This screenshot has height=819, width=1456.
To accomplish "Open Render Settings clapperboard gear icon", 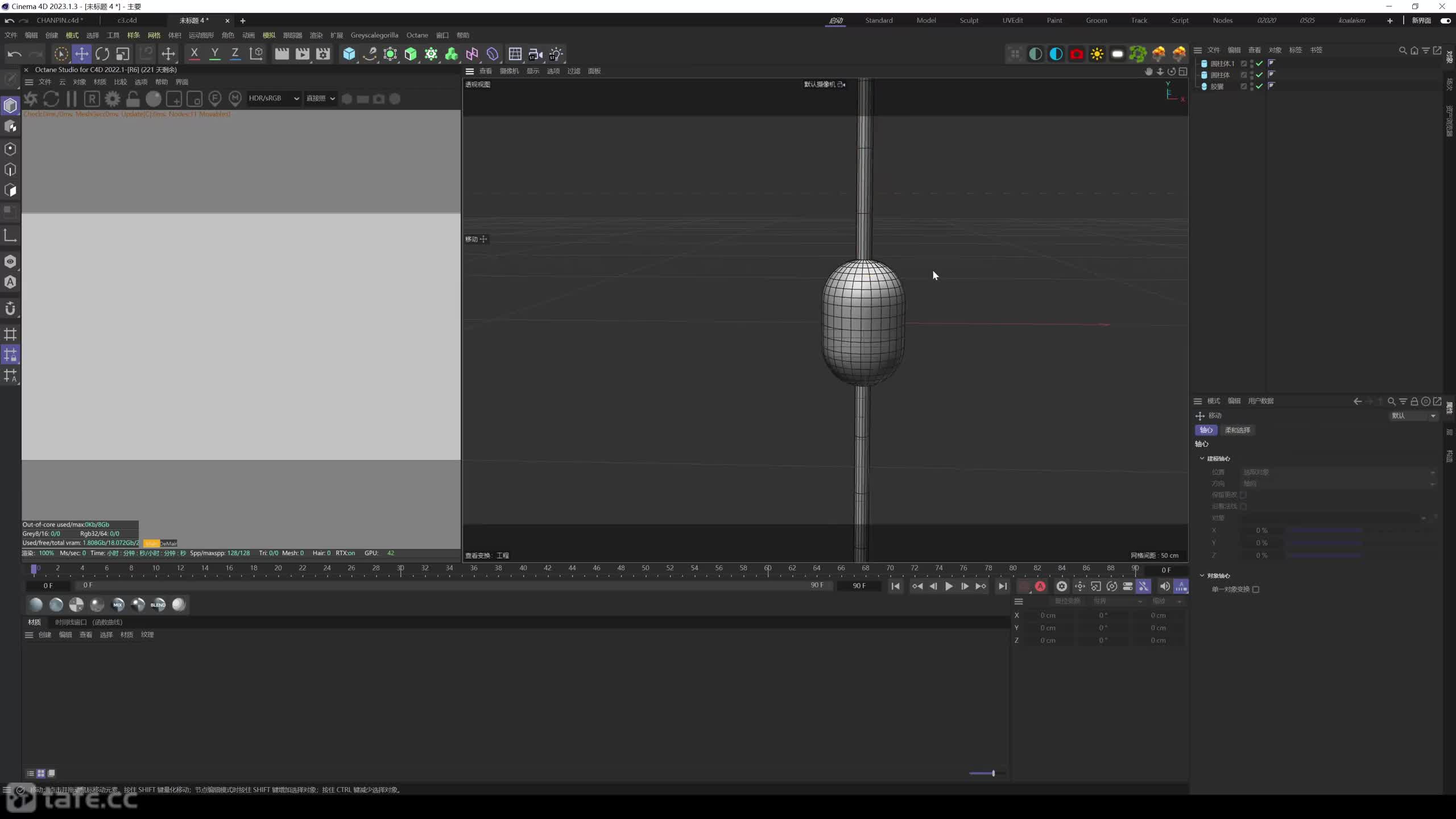I will (323, 54).
